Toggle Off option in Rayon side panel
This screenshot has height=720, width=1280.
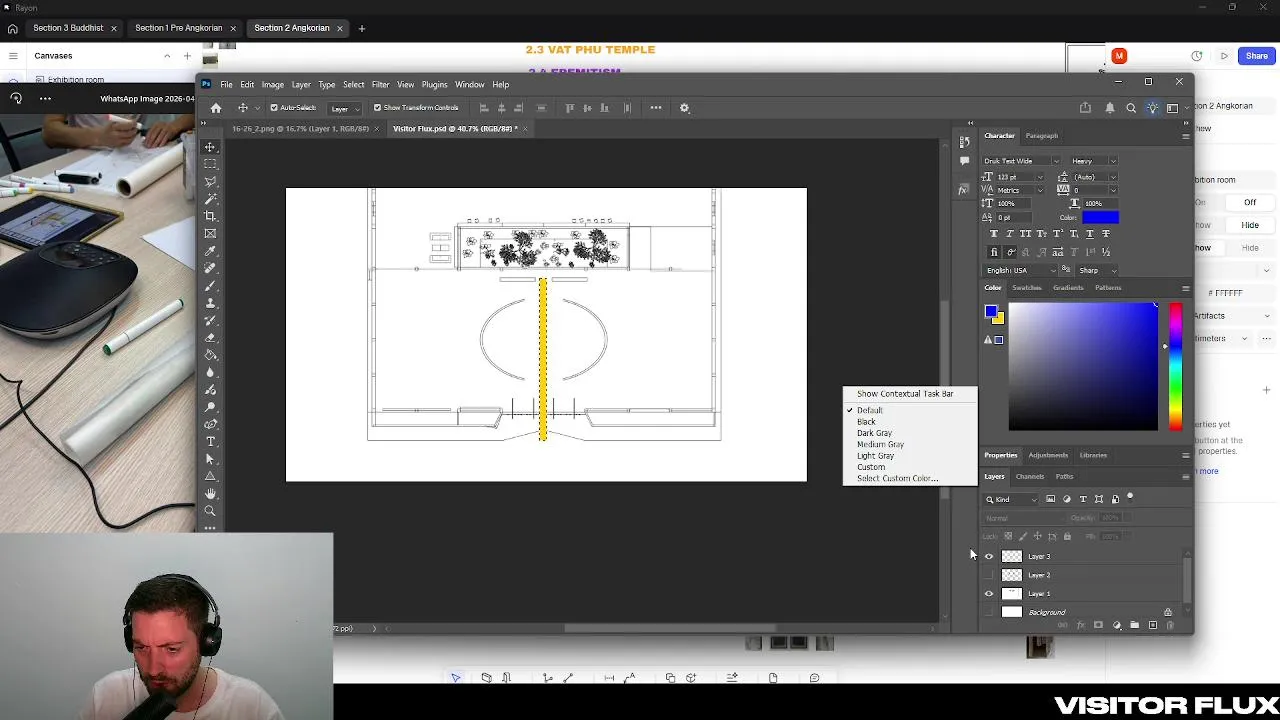coord(1250,202)
